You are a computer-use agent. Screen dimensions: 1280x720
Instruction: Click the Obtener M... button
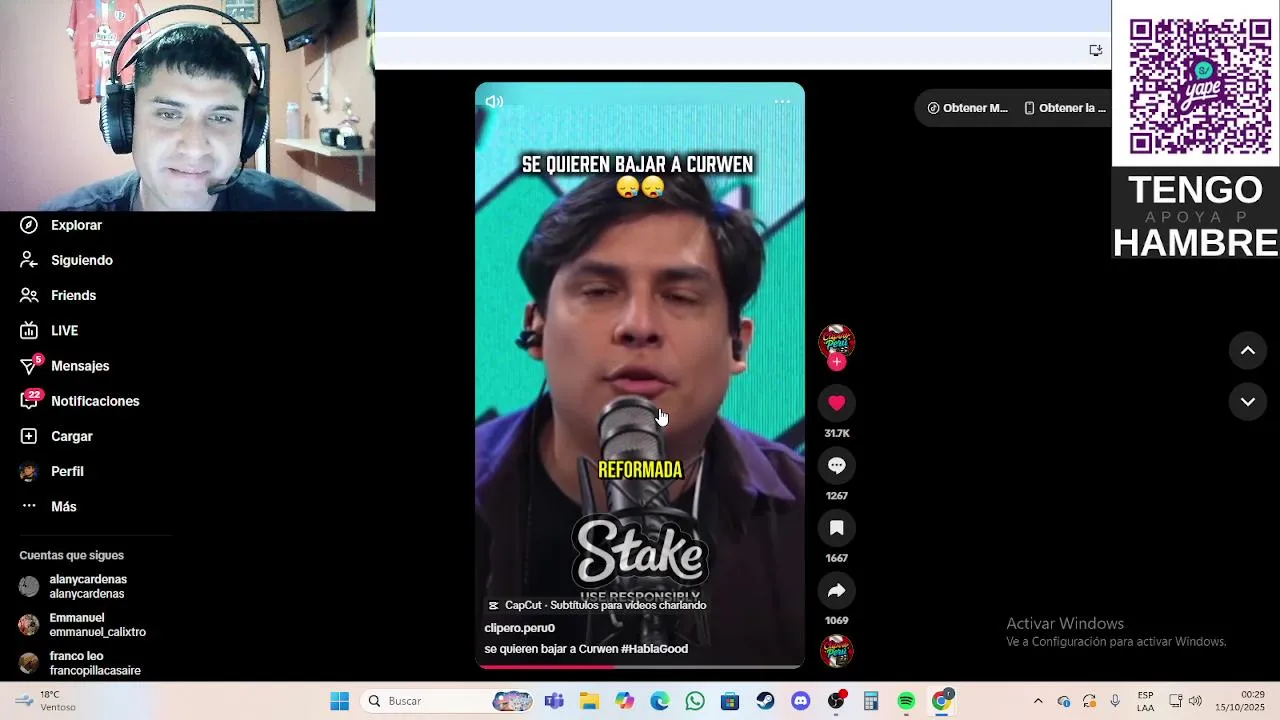967,108
